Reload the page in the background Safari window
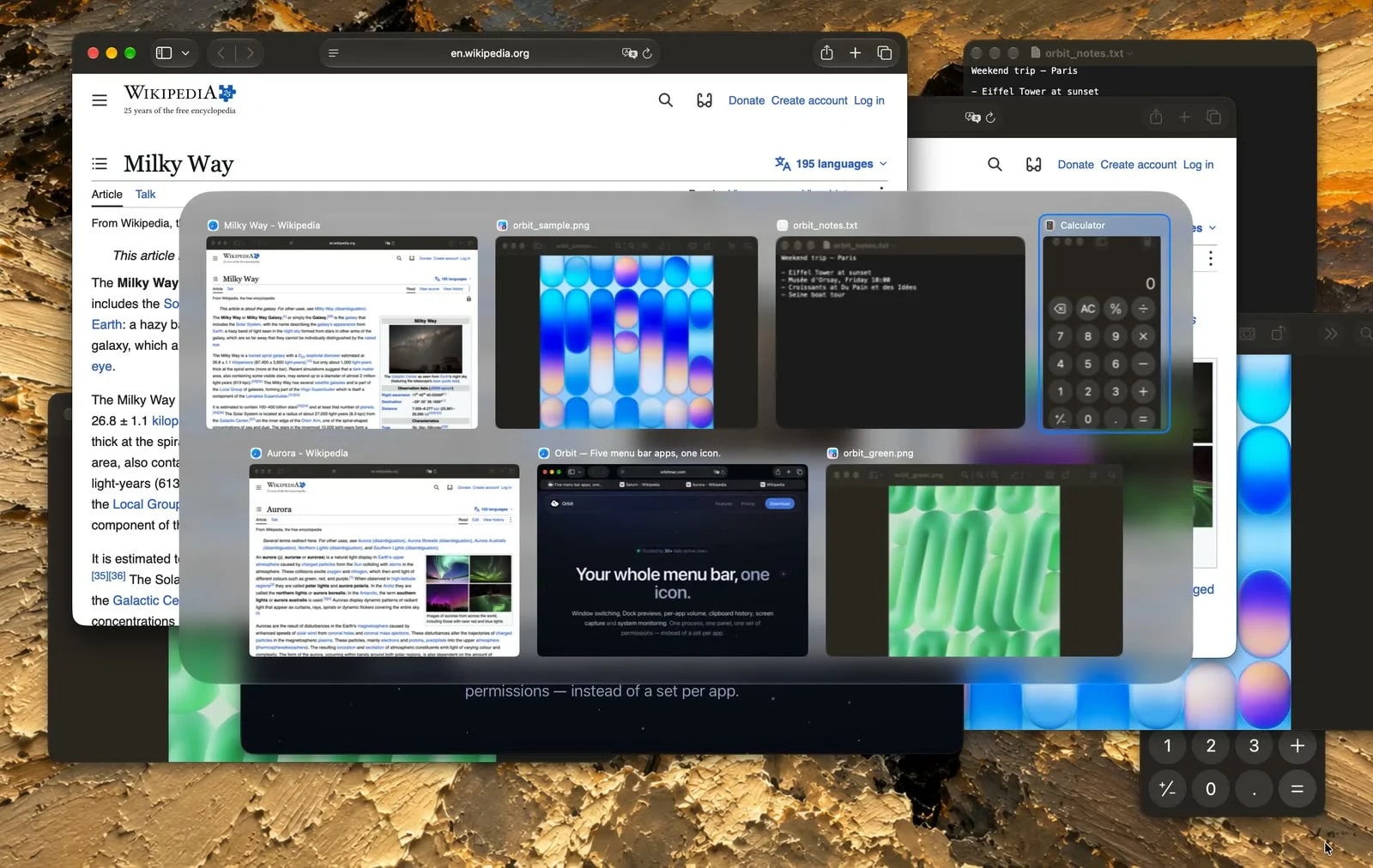The image size is (1373, 868). [991, 118]
